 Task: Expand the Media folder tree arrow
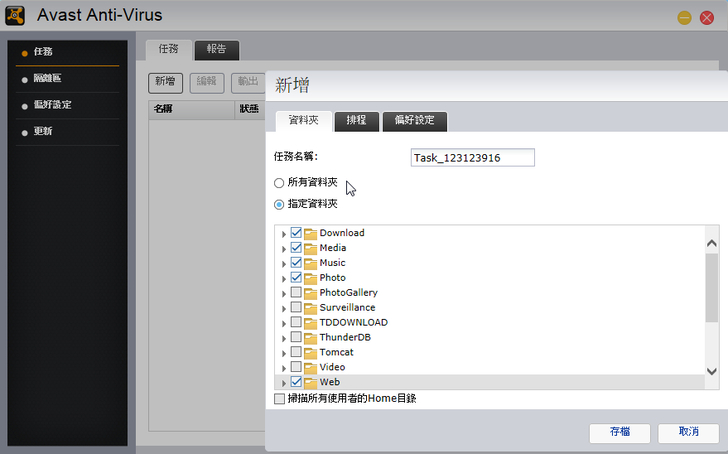pos(284,249)
